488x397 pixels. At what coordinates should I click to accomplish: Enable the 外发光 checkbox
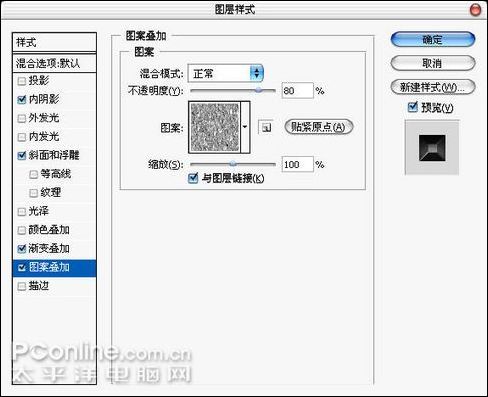click(x=21, y=118)
